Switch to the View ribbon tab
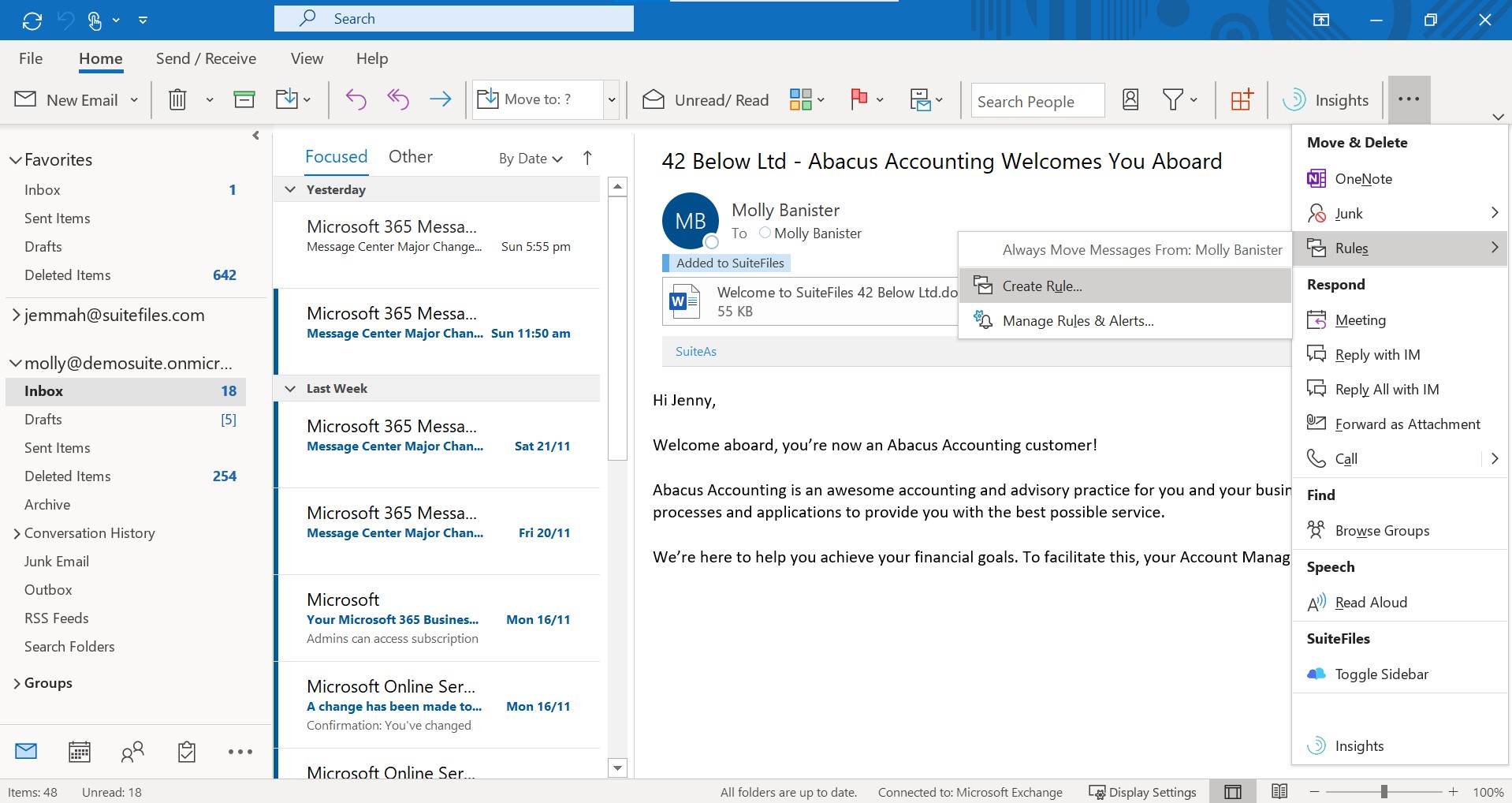Image resolution: width=1512 pixels, height=803 pixels. click(x=306, y=58)
